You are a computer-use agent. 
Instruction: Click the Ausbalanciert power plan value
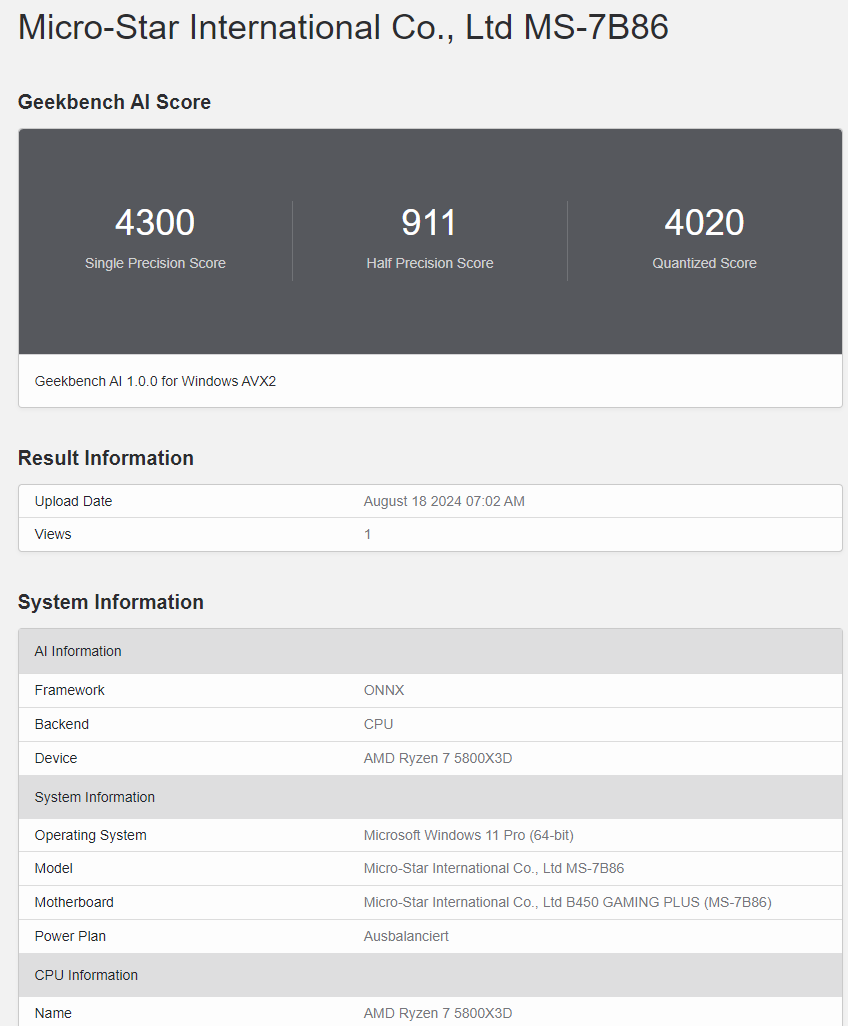(406, 936)
